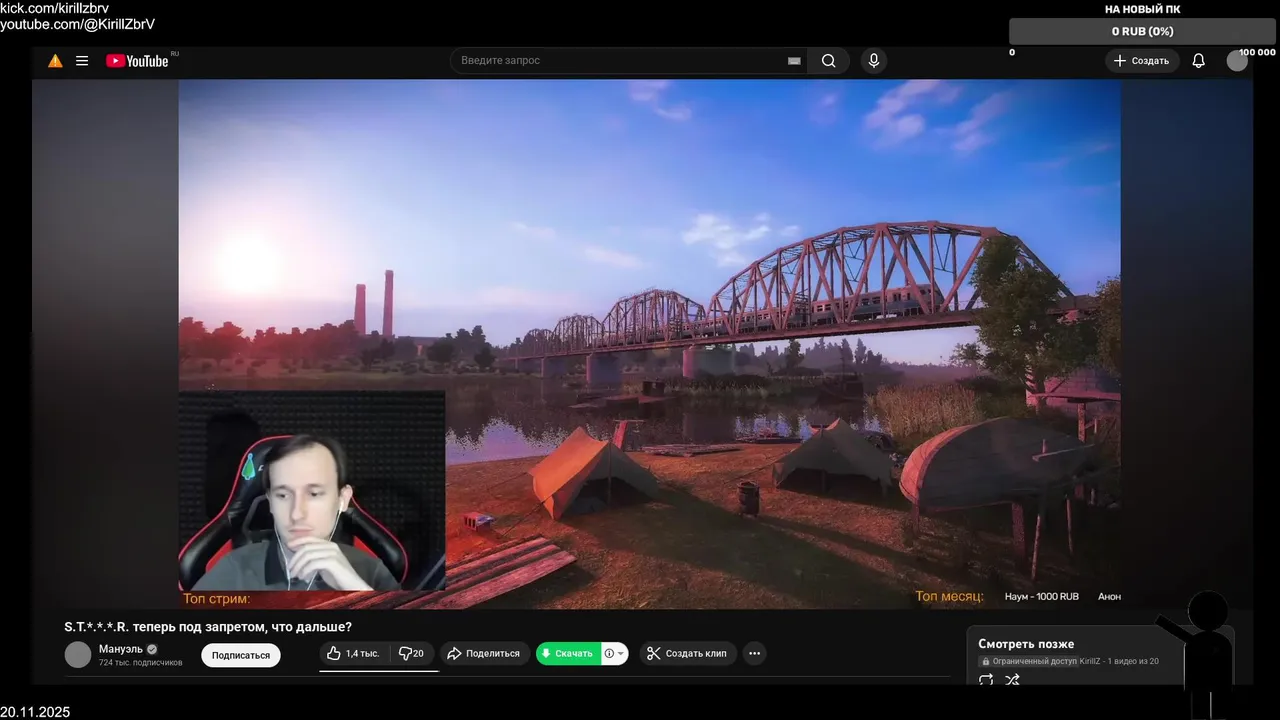Start voice search with microphone icon
The width and height of the screenshot is (1280, 720).
tap(874, 61)
